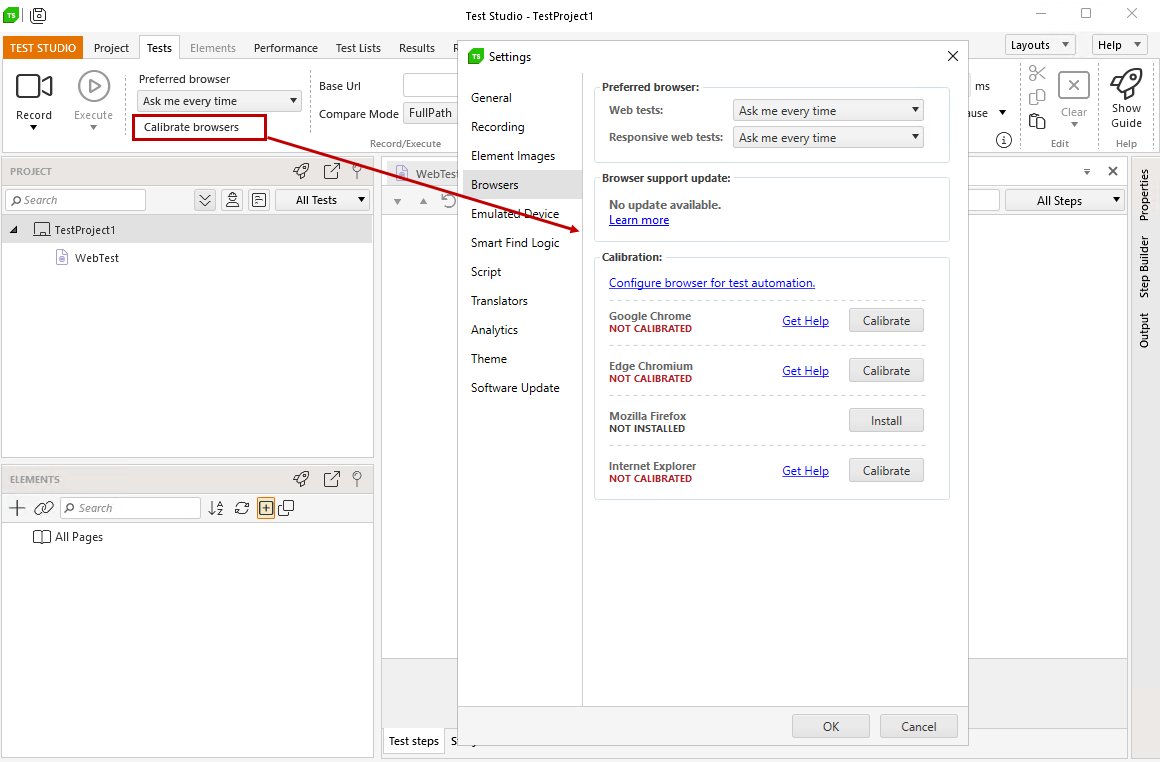The width and height of the screenshot is (1160, 762).
Task: Open Configure browser for test automation link
Action: click(x=712, y=283)
